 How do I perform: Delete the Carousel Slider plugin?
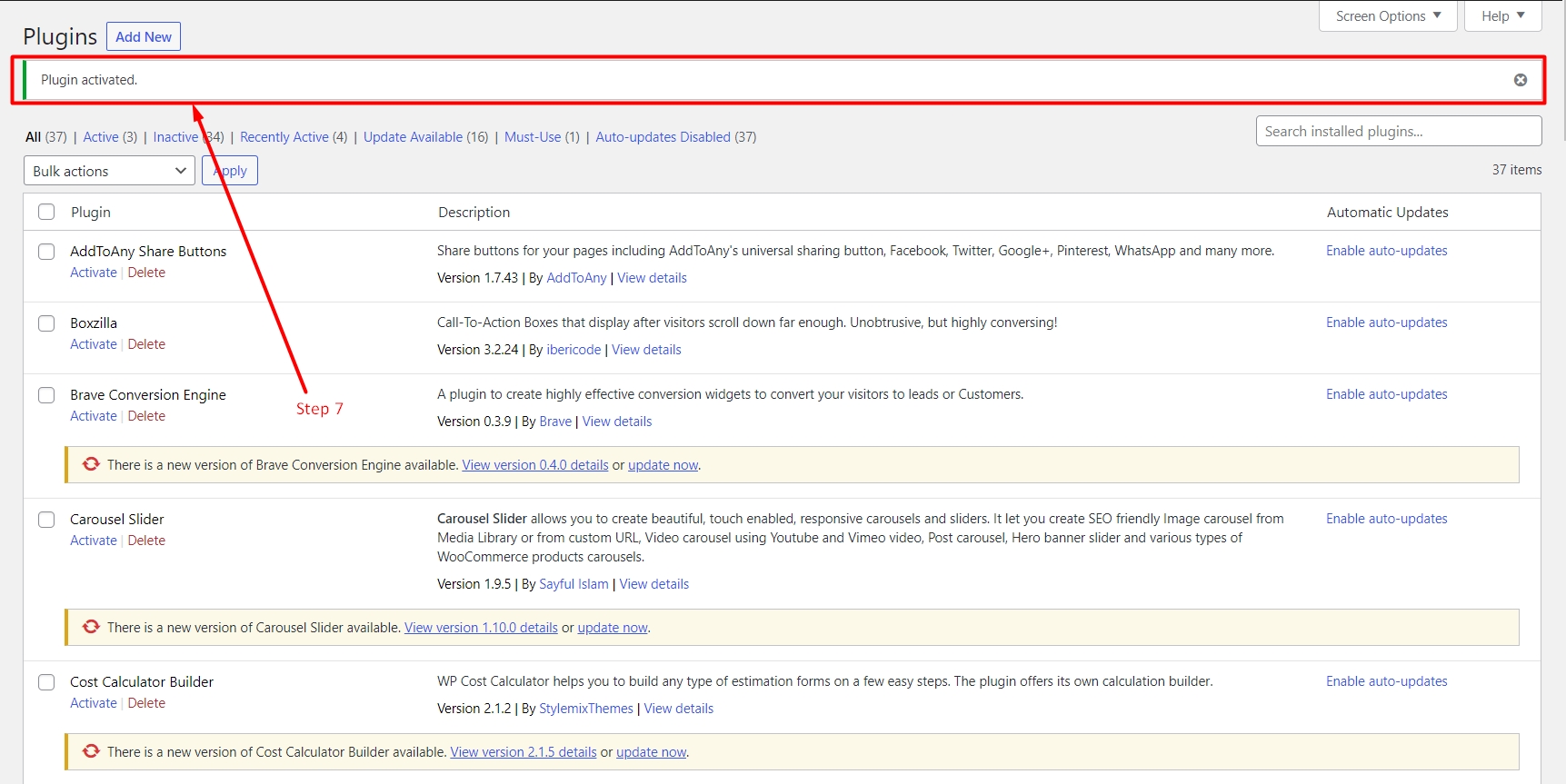[146, 541]
